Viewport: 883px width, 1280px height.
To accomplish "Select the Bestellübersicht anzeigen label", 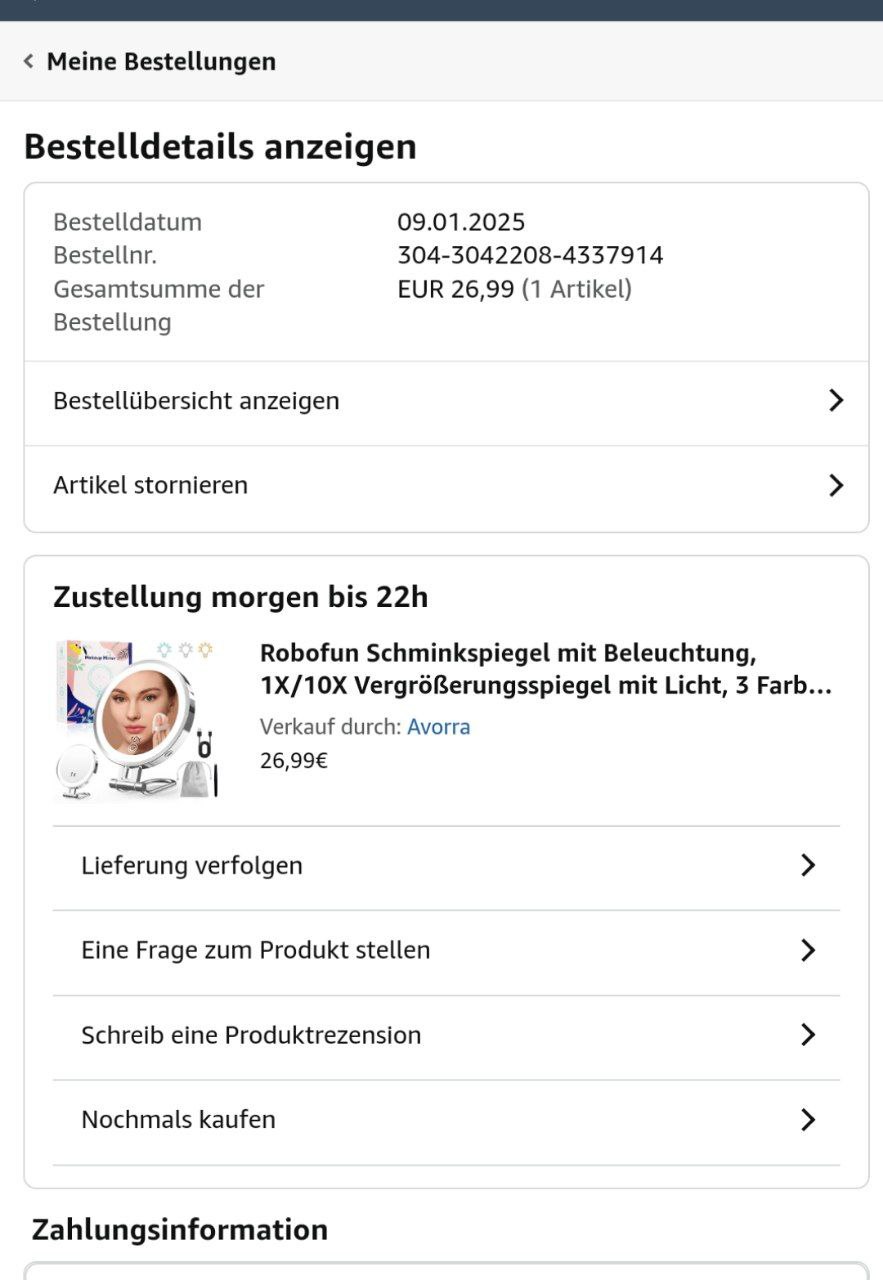I will point(196,401).
